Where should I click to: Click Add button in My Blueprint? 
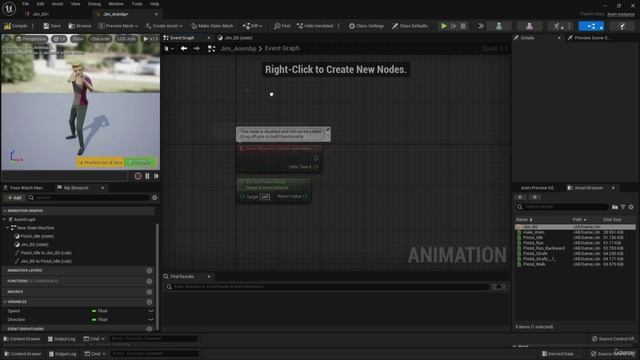click(15, 198)
